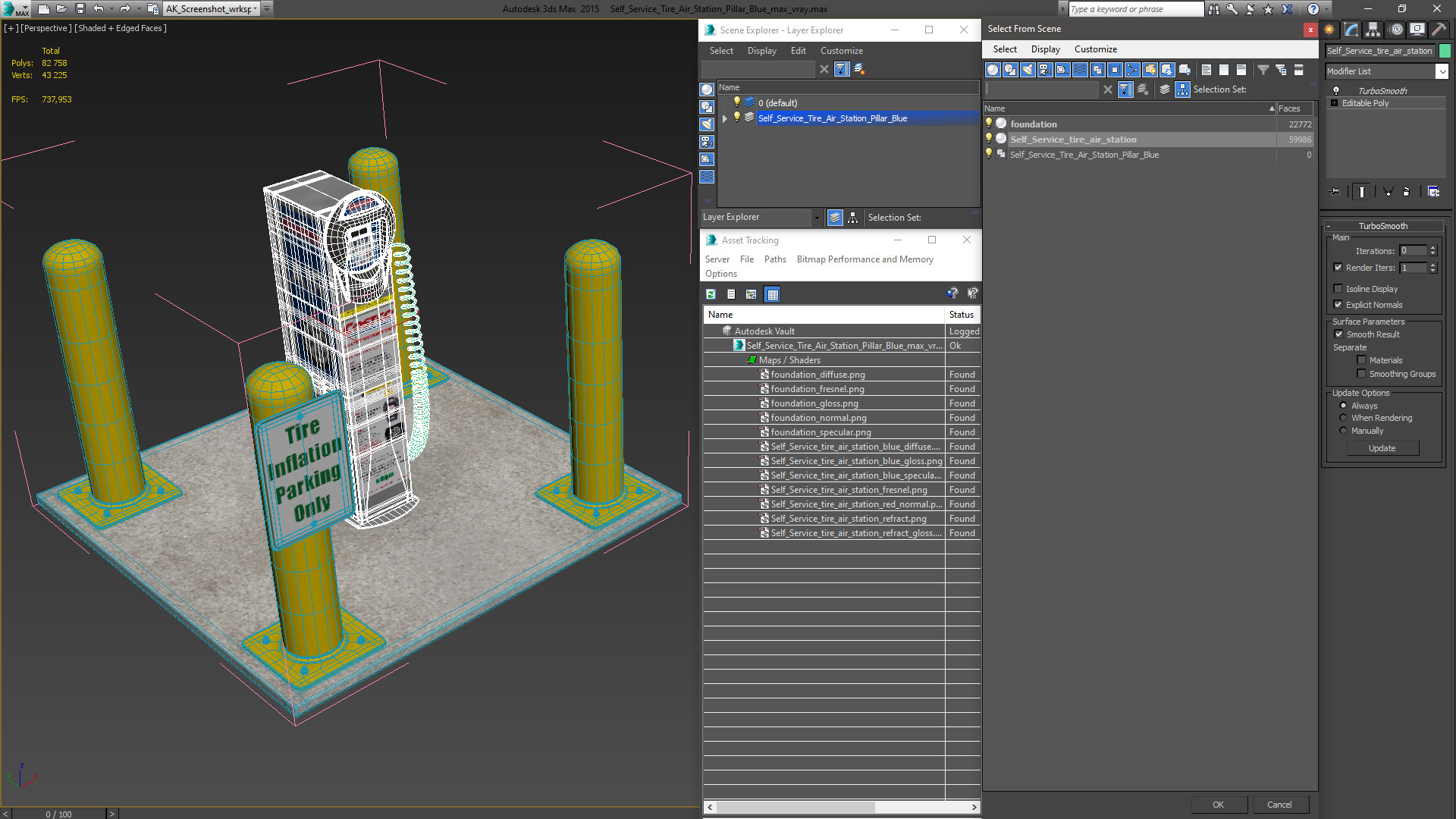Click object color swatch next to name
Image resolution: width=1456 pixels, height=819 pixels.
click(x=1445, y=51)
